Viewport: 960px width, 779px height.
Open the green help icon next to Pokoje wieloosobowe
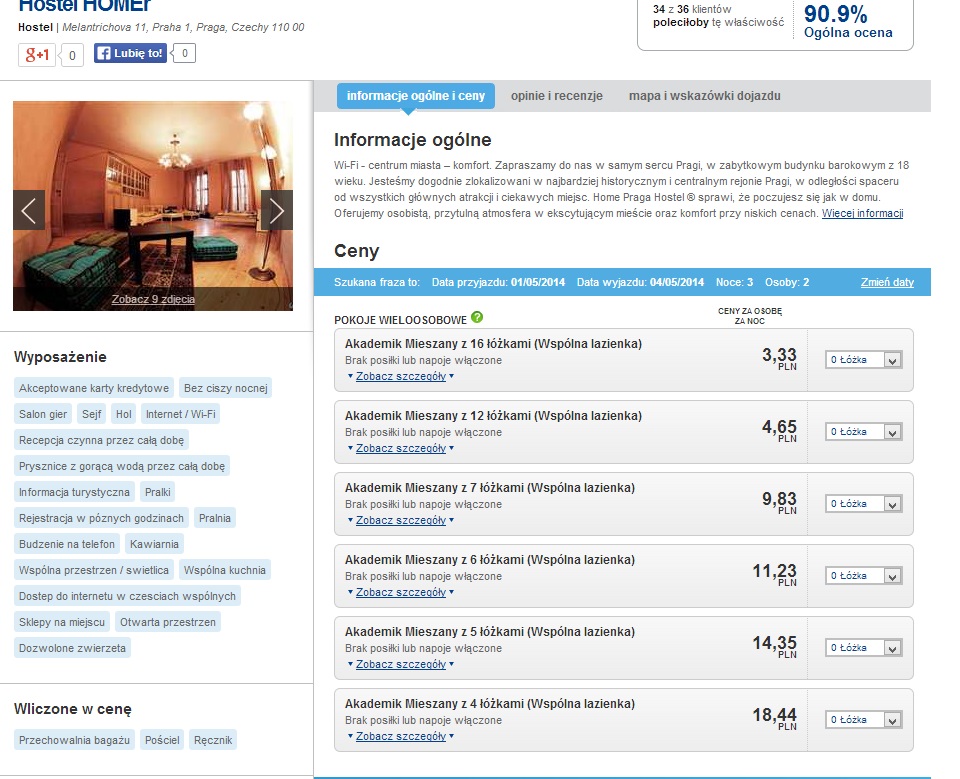tap(477, 317)
